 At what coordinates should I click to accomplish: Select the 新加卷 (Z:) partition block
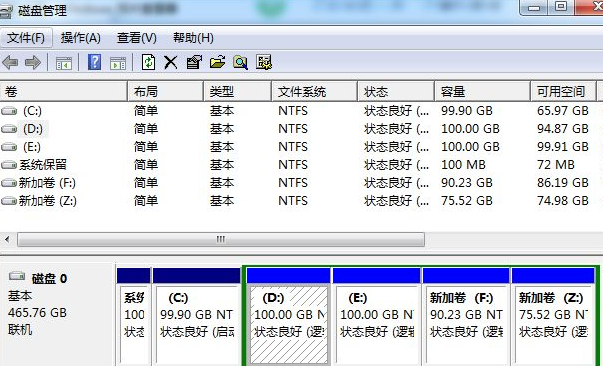(x=553, y=316)
